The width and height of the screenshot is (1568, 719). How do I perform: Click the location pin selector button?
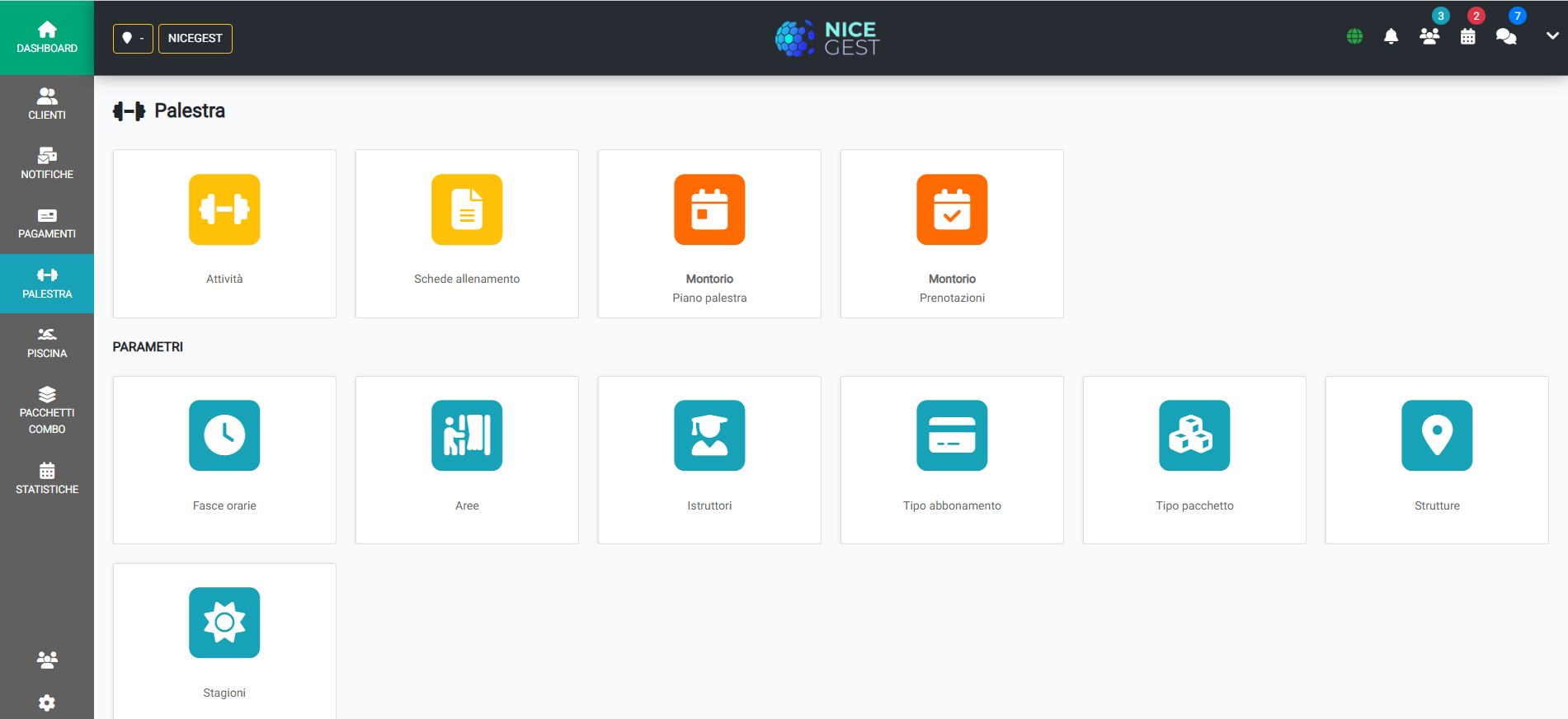(x=133, y=38)
